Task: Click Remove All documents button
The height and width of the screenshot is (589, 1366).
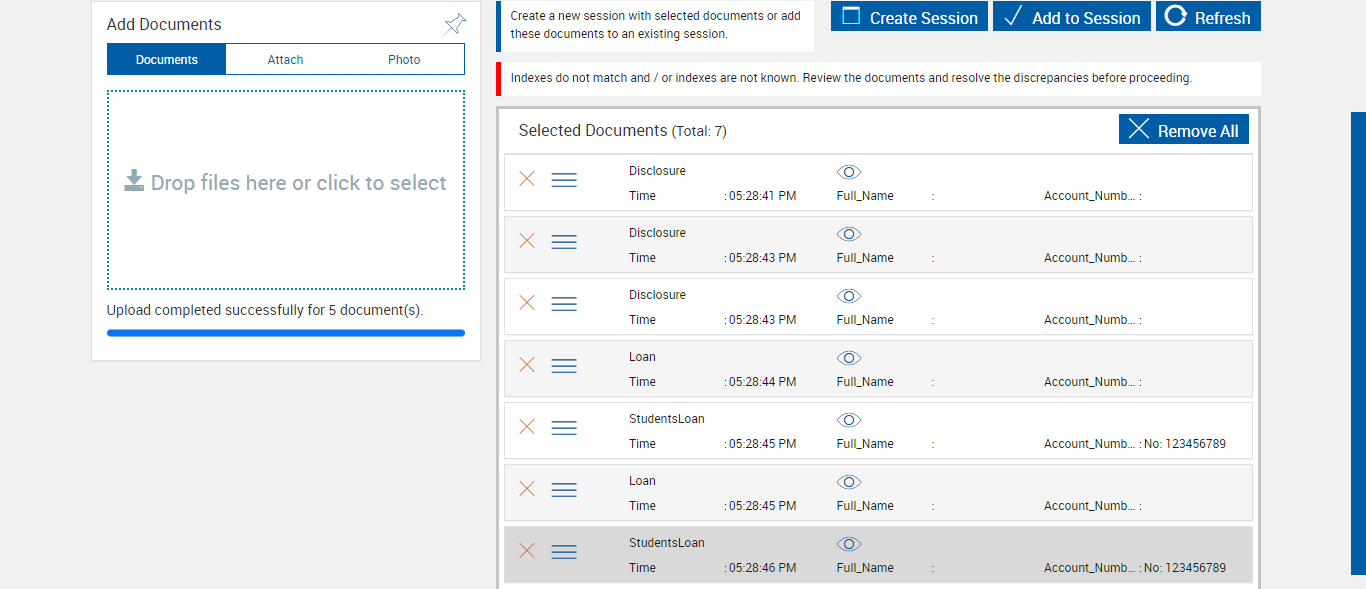Action: (1184, 130)
